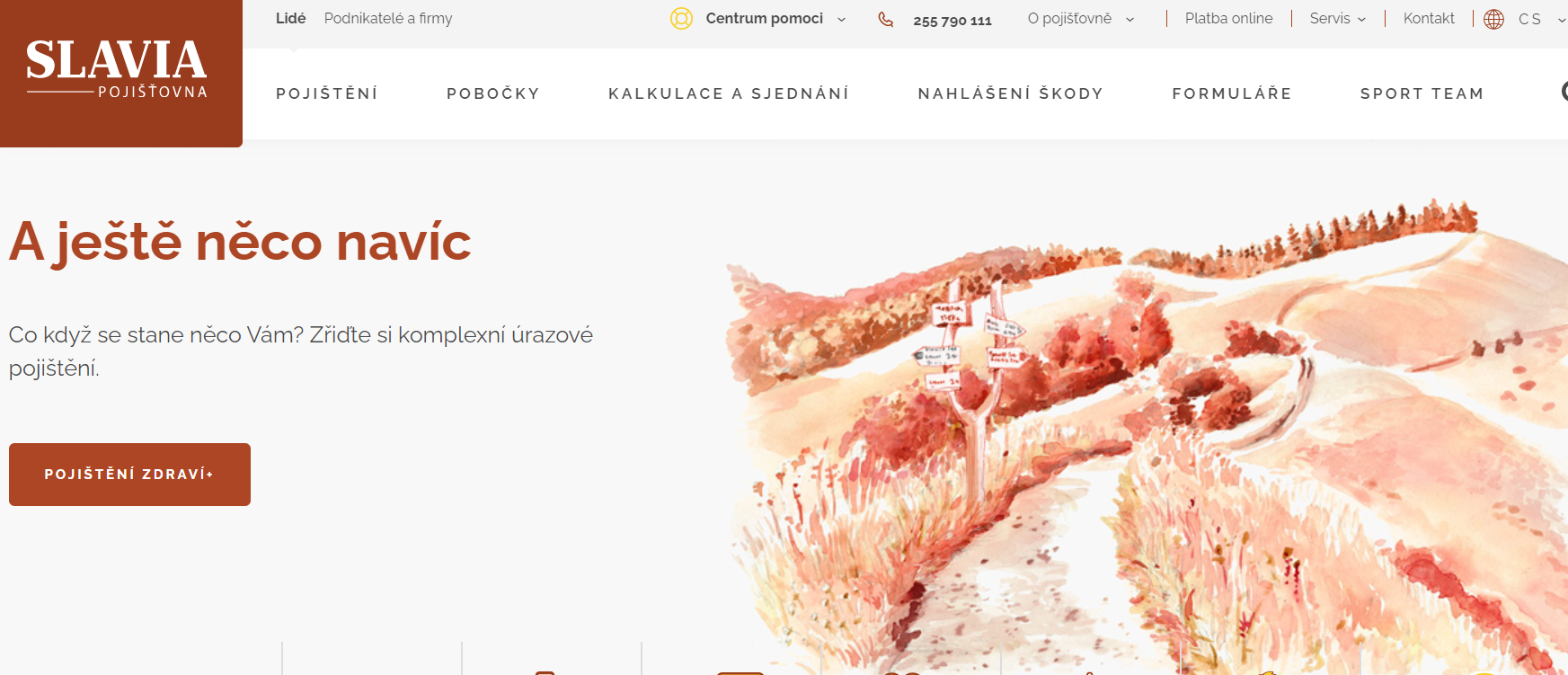The height and width of the screenshot is (675, 1568).
Task: Click the Pojištění Zdraví+ button
Action: coord(129,475)
